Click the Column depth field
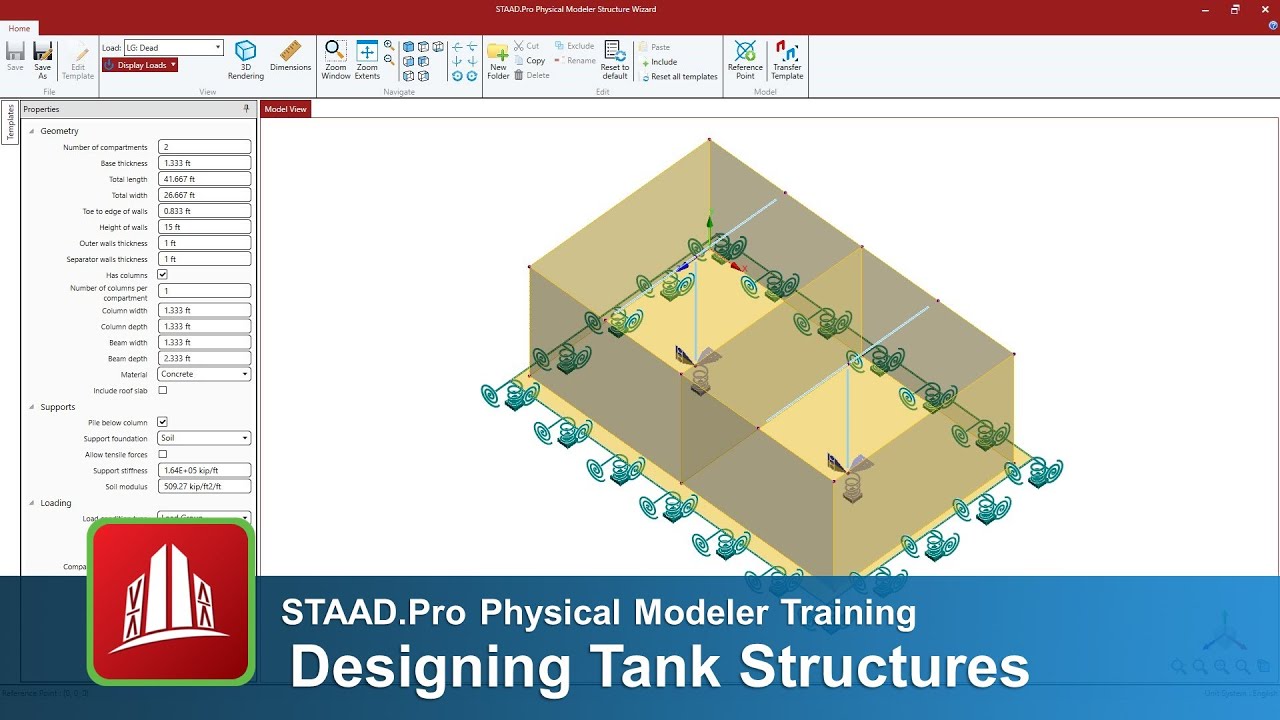 click(x=204, y=326)
